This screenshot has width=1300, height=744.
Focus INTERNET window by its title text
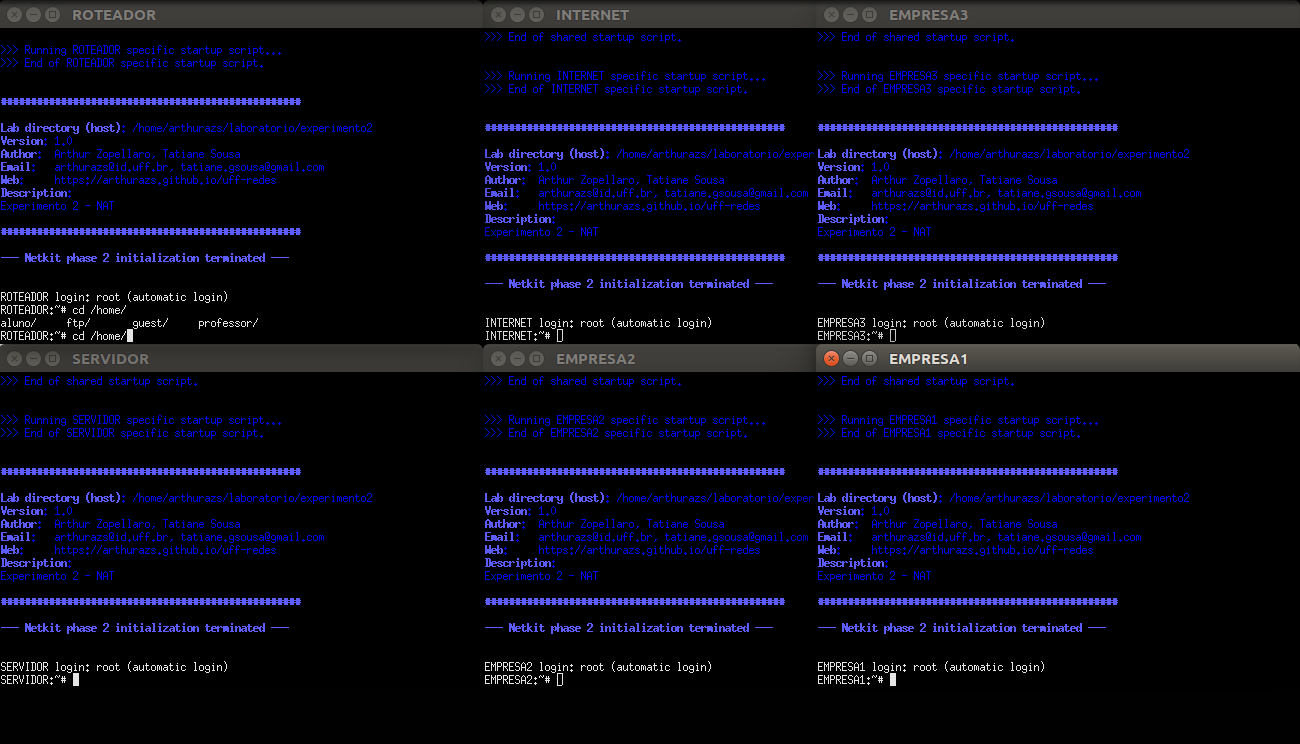(592, 15)
